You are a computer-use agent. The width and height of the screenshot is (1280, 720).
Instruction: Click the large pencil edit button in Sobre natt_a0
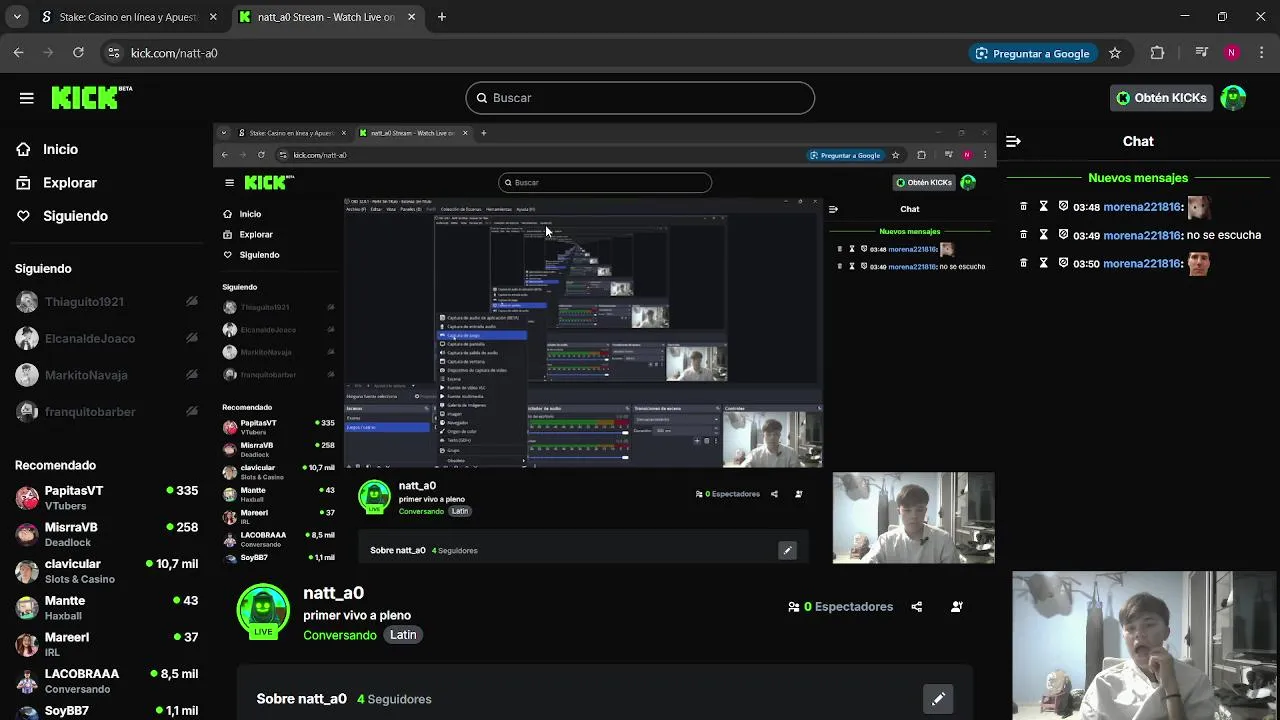tap(938, 699)
